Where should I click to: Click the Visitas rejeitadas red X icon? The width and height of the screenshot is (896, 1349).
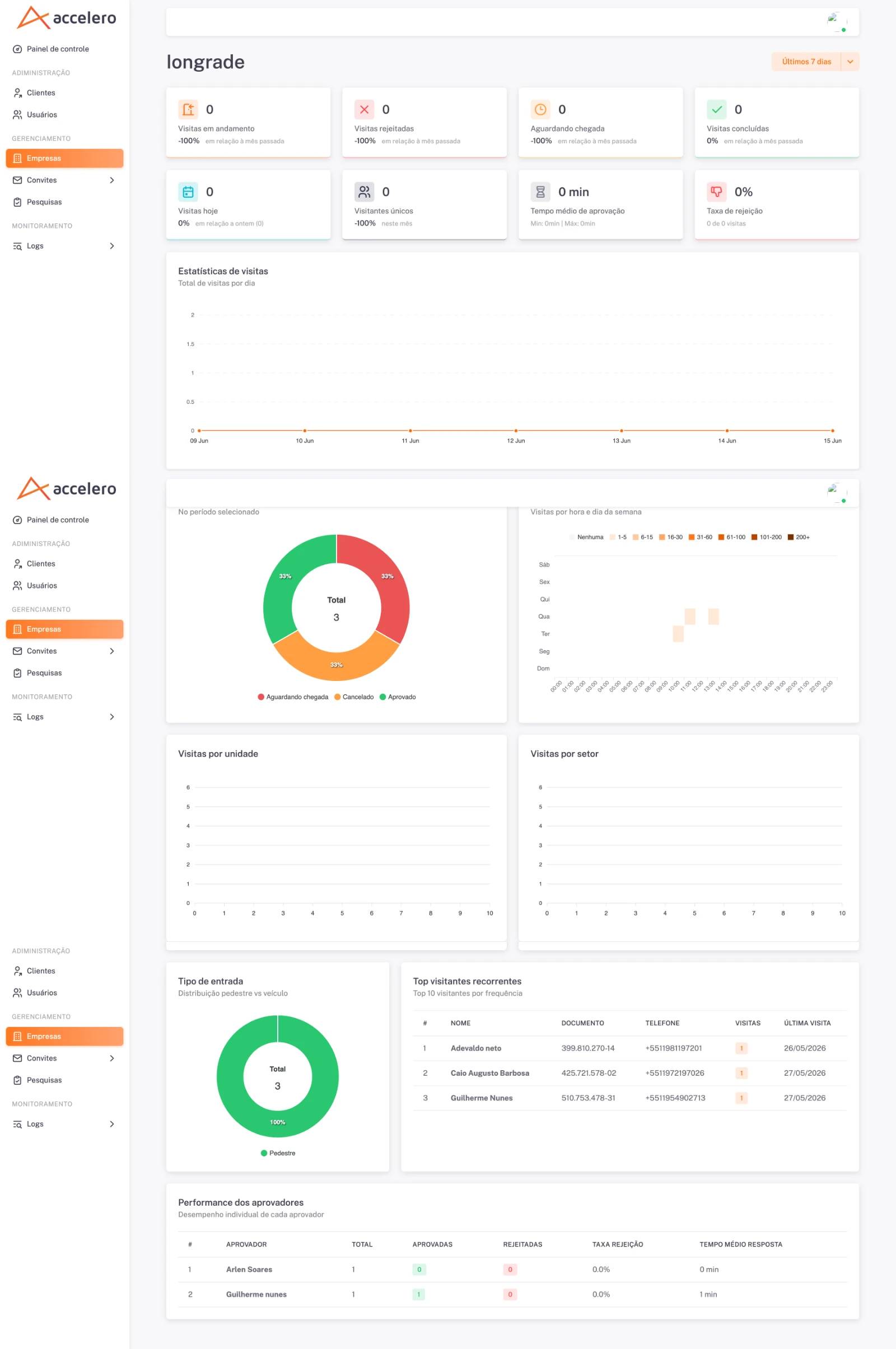[364, 109]
